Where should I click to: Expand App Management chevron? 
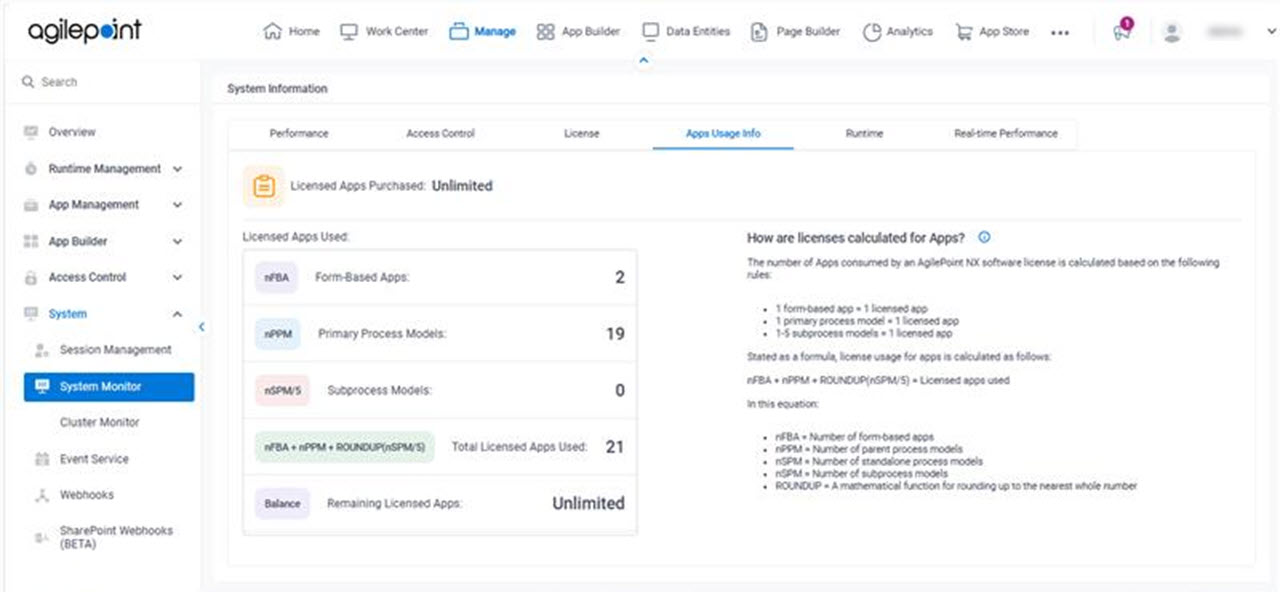click(178, 205)
